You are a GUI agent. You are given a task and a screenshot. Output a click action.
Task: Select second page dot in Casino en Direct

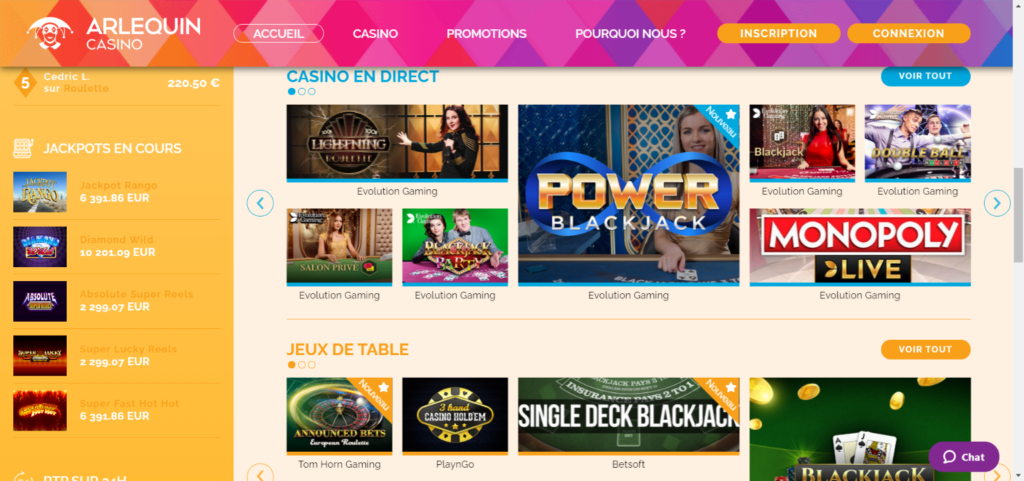(x=302, y=91)
